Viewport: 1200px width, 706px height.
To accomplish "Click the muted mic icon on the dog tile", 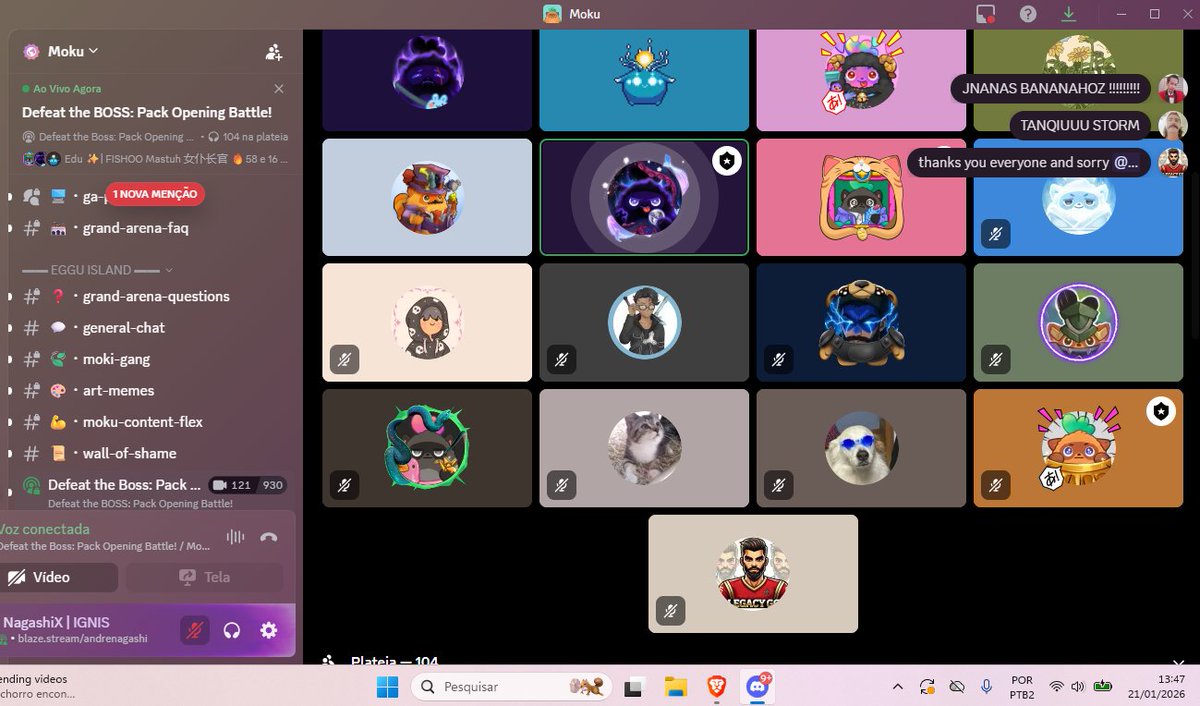I will click(779, 485).
